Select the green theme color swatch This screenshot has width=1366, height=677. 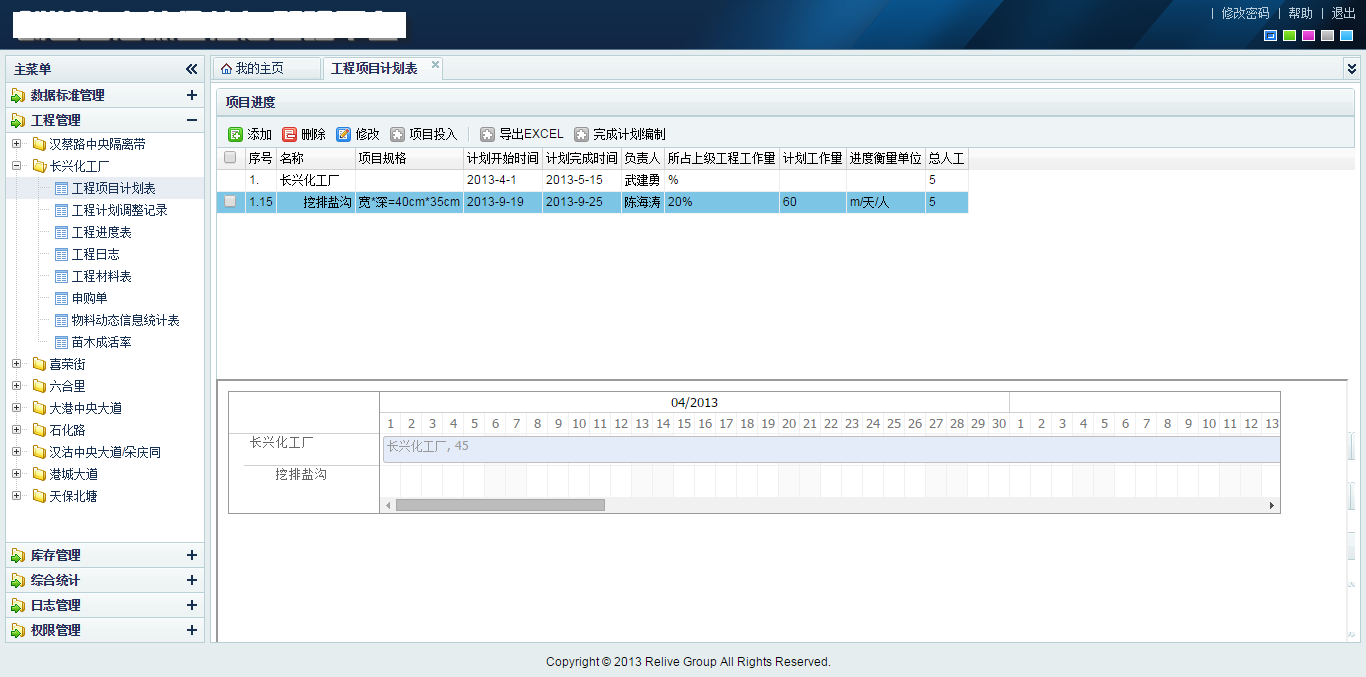[x=1289, y=36]
